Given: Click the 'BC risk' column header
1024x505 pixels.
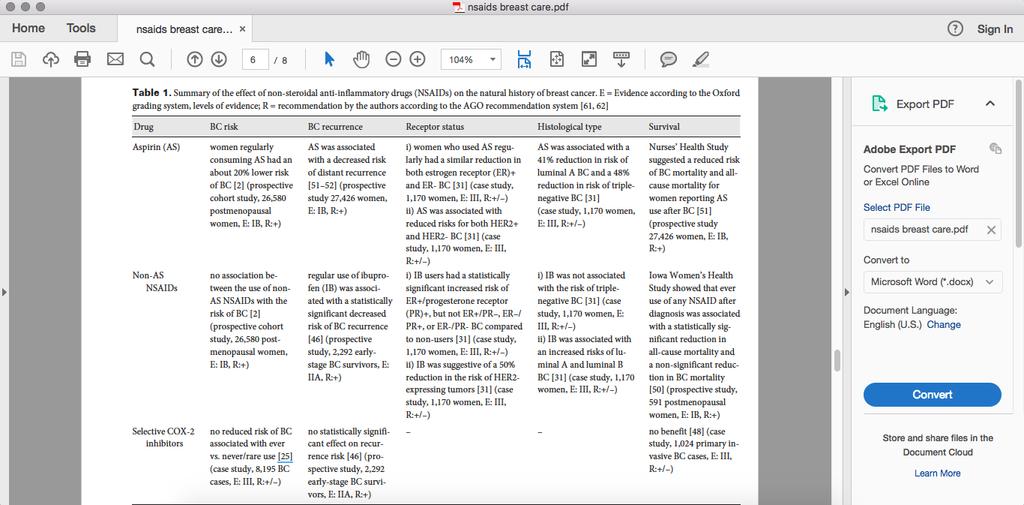Looking at the screenshot, I should (224, 126).
